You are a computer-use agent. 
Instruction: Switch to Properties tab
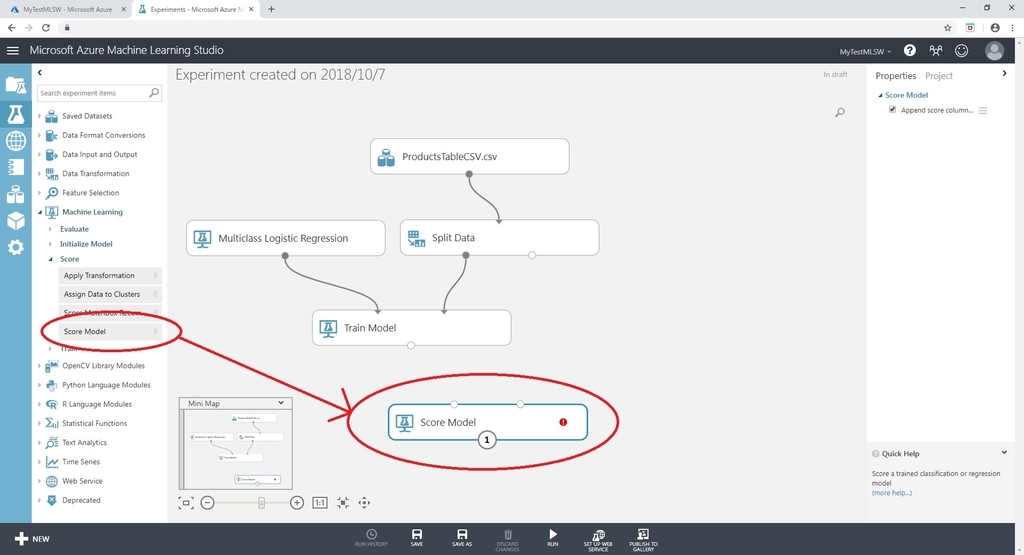(895, 76)
